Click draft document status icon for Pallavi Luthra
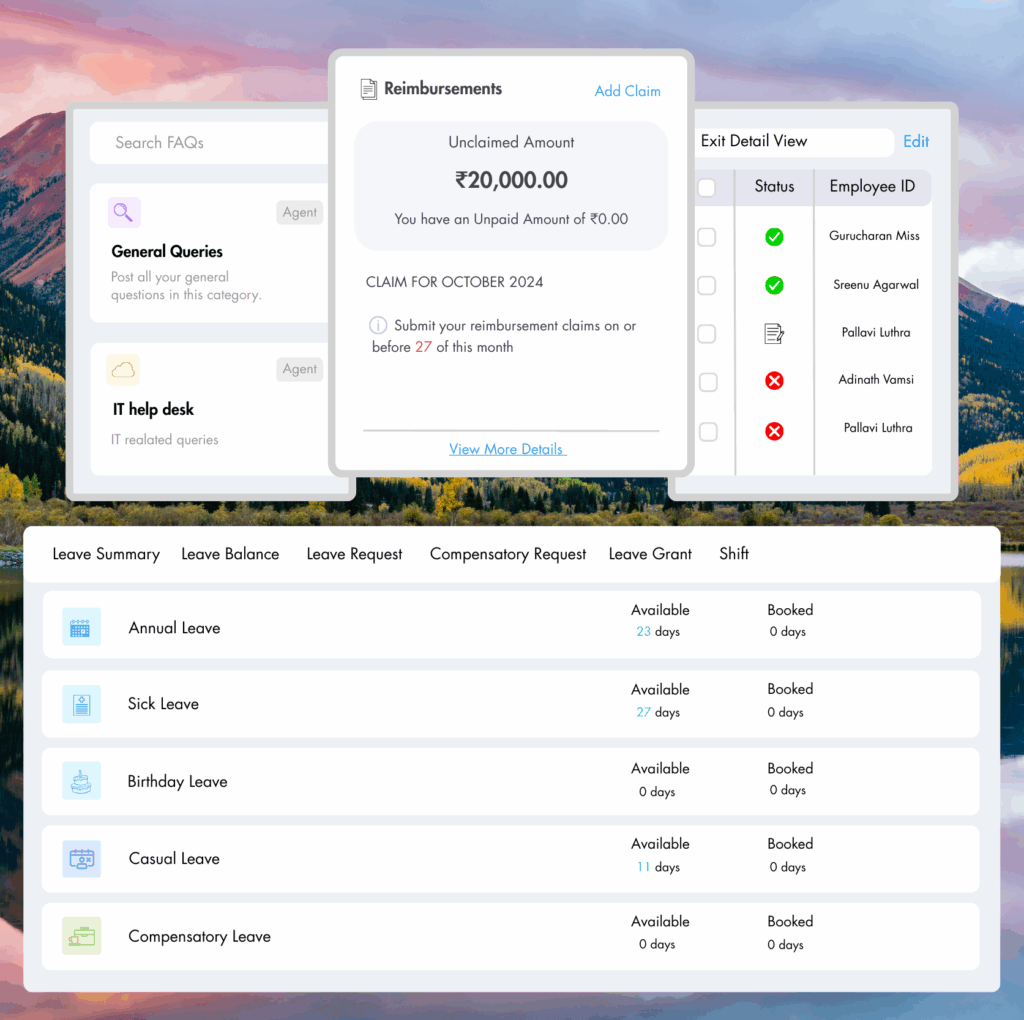Viewport: 1024px width, 1020px height. [x=774, y=334]
